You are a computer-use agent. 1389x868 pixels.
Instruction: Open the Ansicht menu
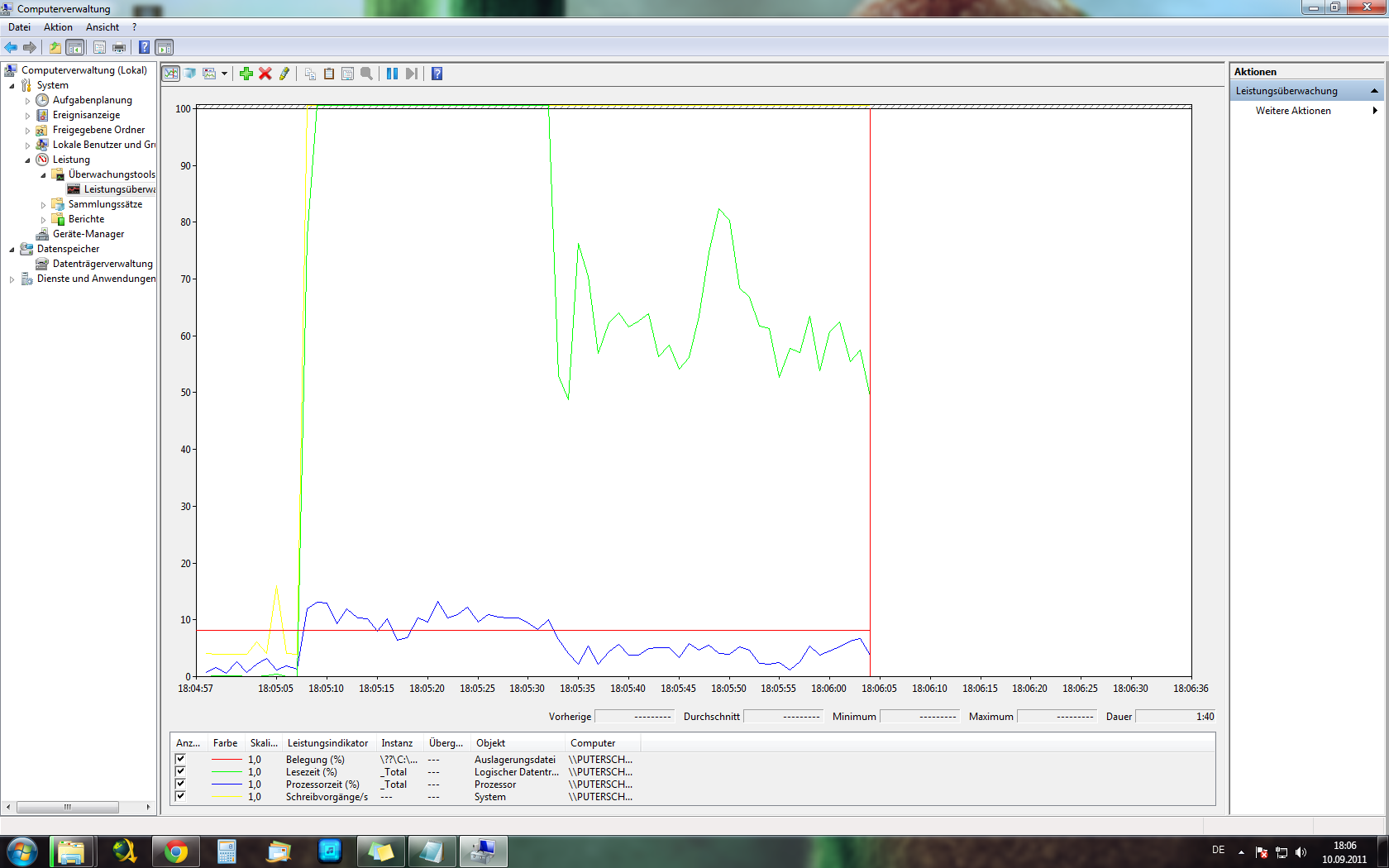103,27
